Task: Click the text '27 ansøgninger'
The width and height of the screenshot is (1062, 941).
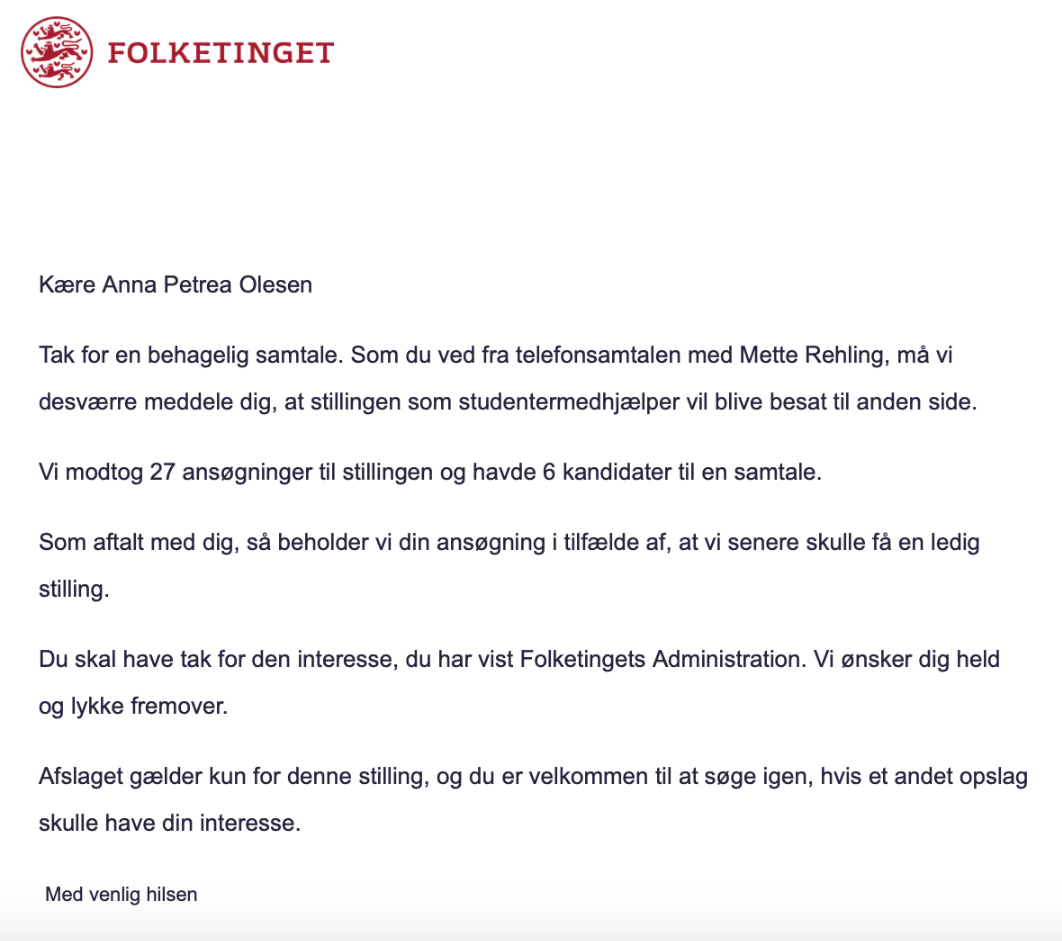Action: [x=204, y=473]
